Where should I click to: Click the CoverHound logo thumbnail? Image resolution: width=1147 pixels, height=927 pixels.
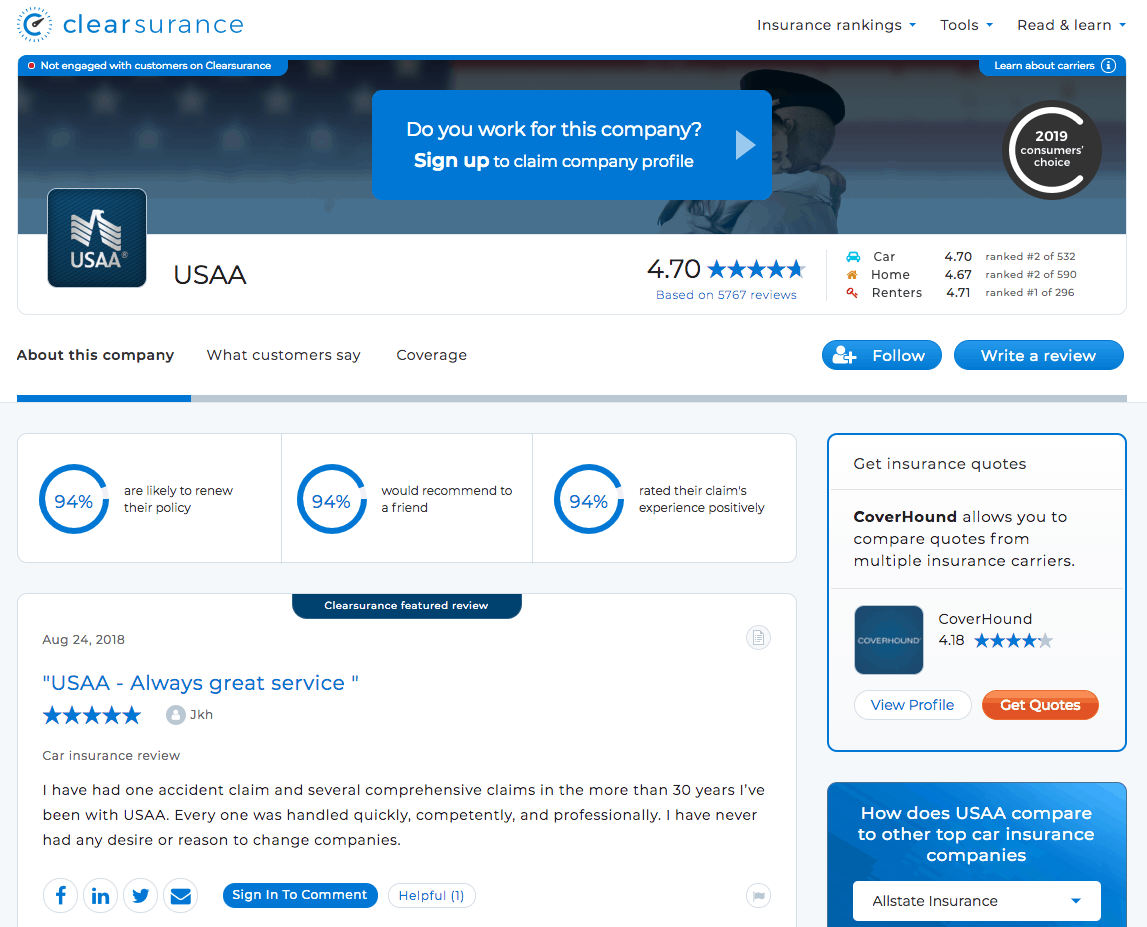(889, 640)
